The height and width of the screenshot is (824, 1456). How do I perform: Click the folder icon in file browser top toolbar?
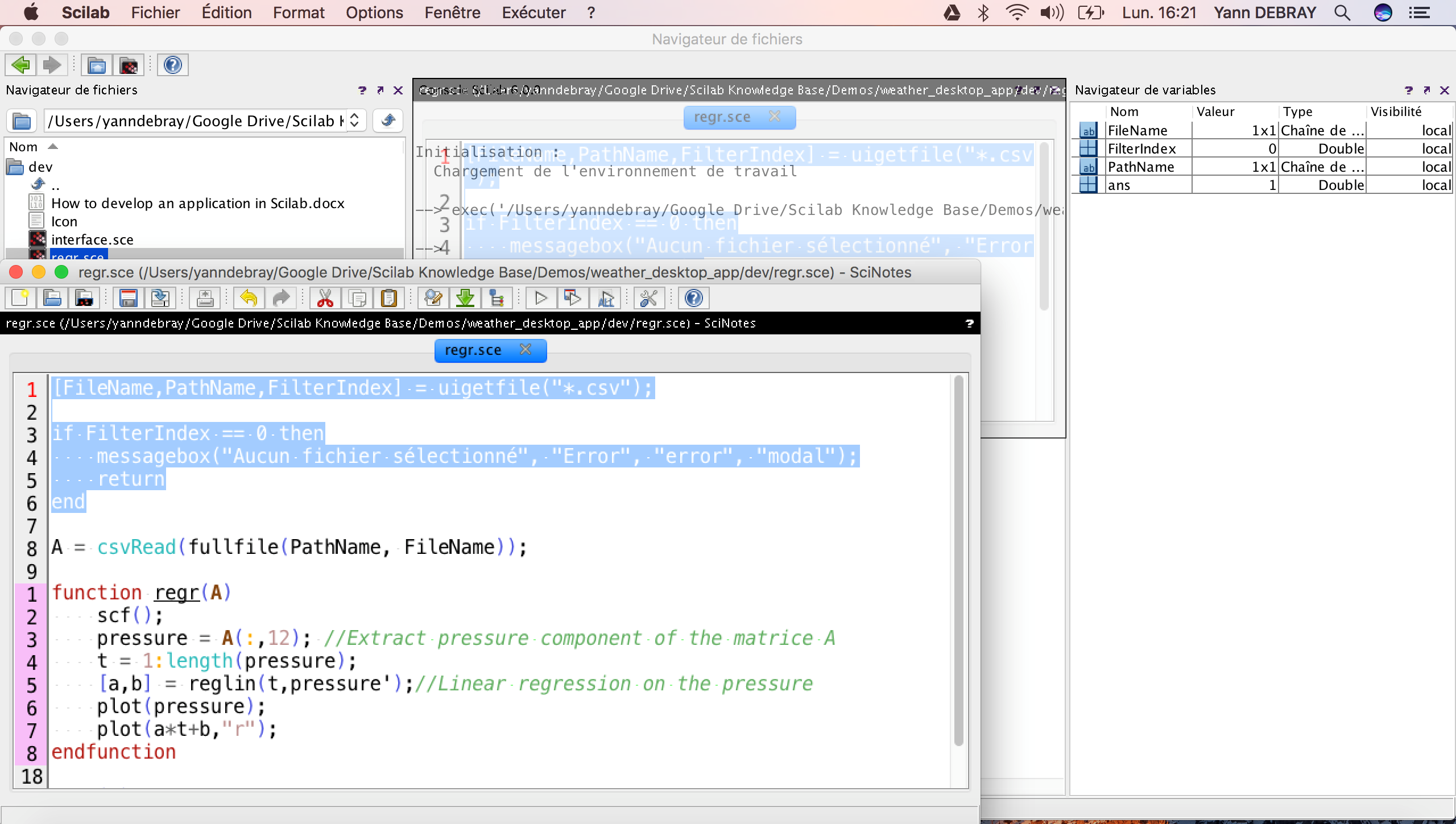coord(97,65)
